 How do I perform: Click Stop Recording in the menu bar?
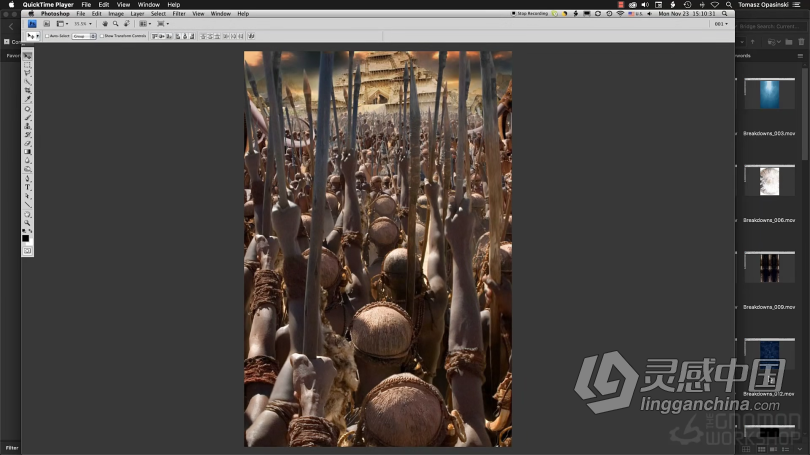(529, 14)
